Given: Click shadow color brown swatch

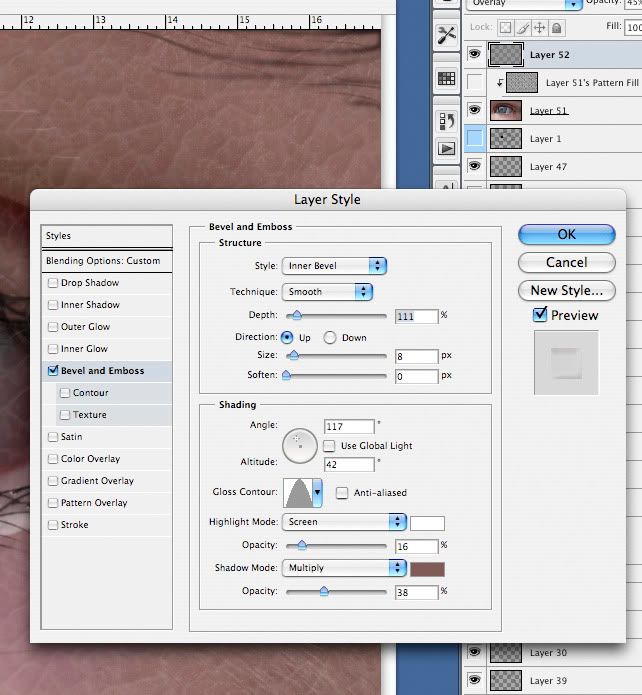Looking at the screenshot, I should point(427,569).
